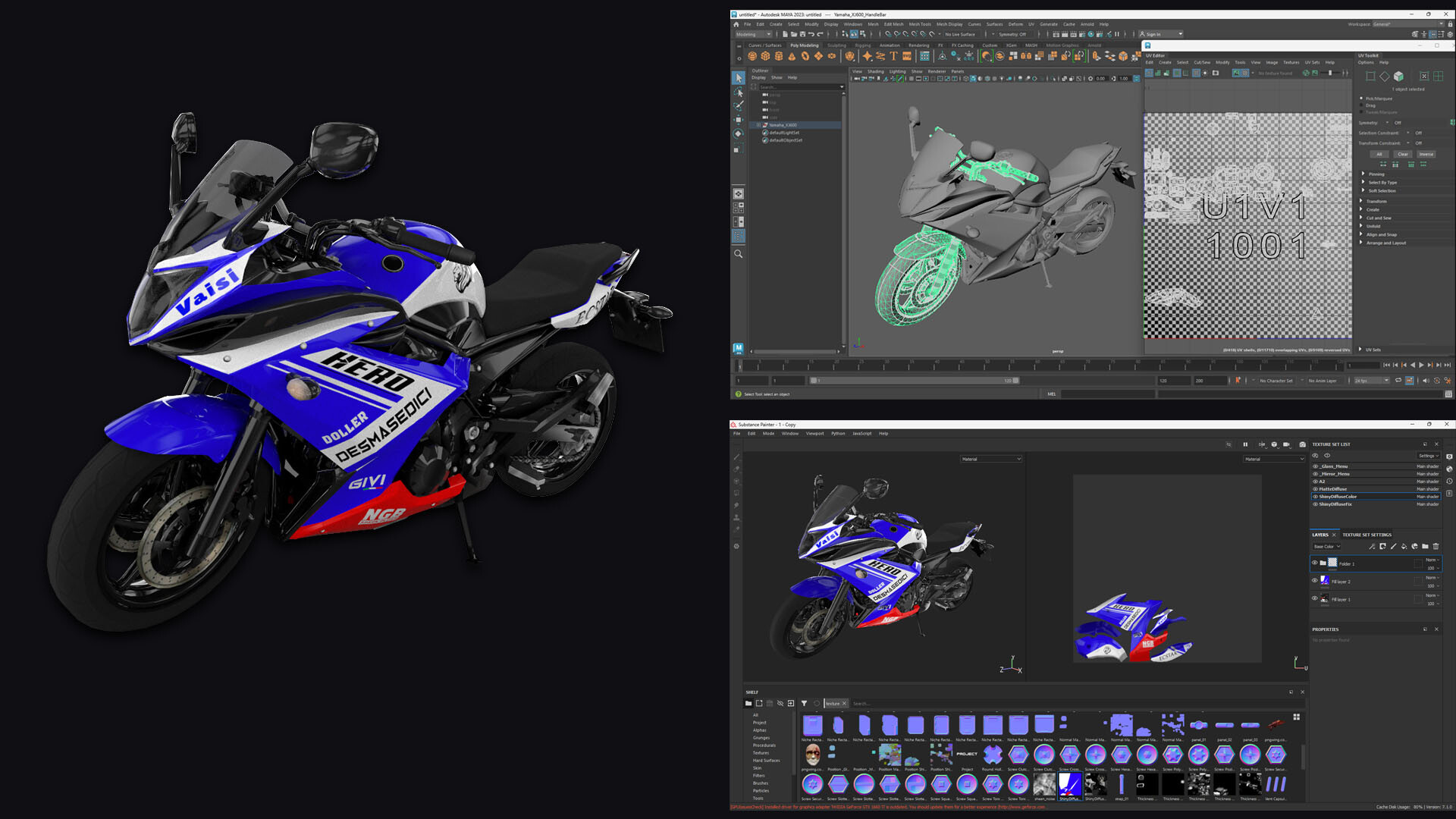The width and height of the screenshot is (1456, 819).
Task: Click the trash icon to delete the selected Substance Painter layer
Action: coord(1436,546)
